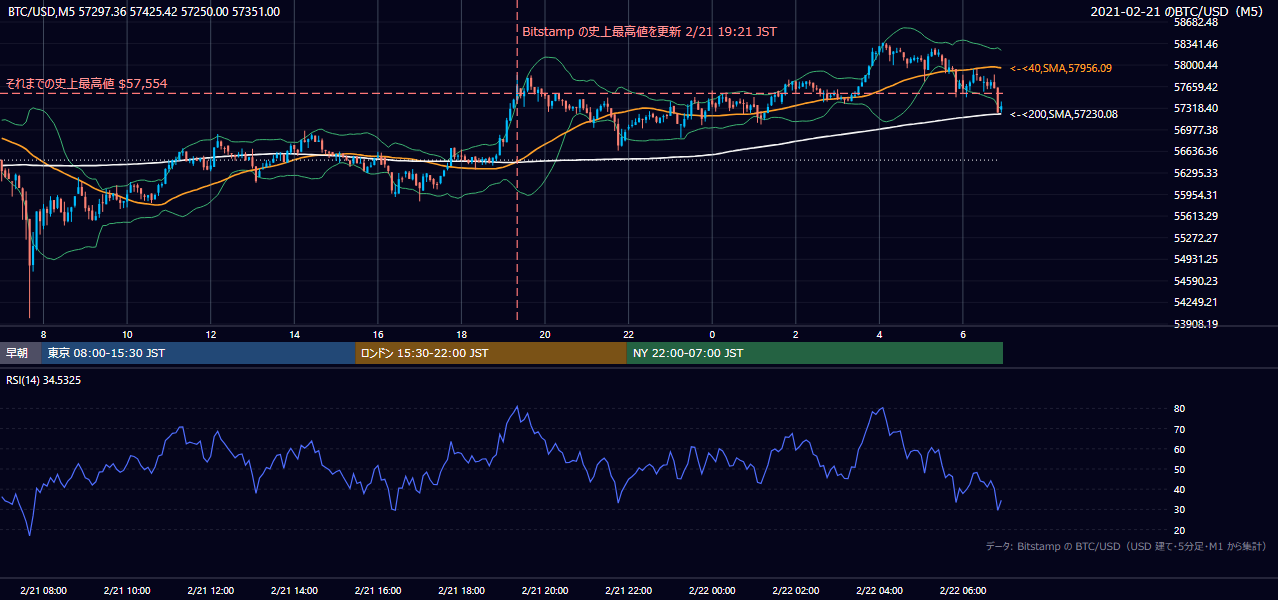Viewport: 1278px width, 600px height.
Task: Click hour label 0 under price chart
Action: (x=712, y=334)
